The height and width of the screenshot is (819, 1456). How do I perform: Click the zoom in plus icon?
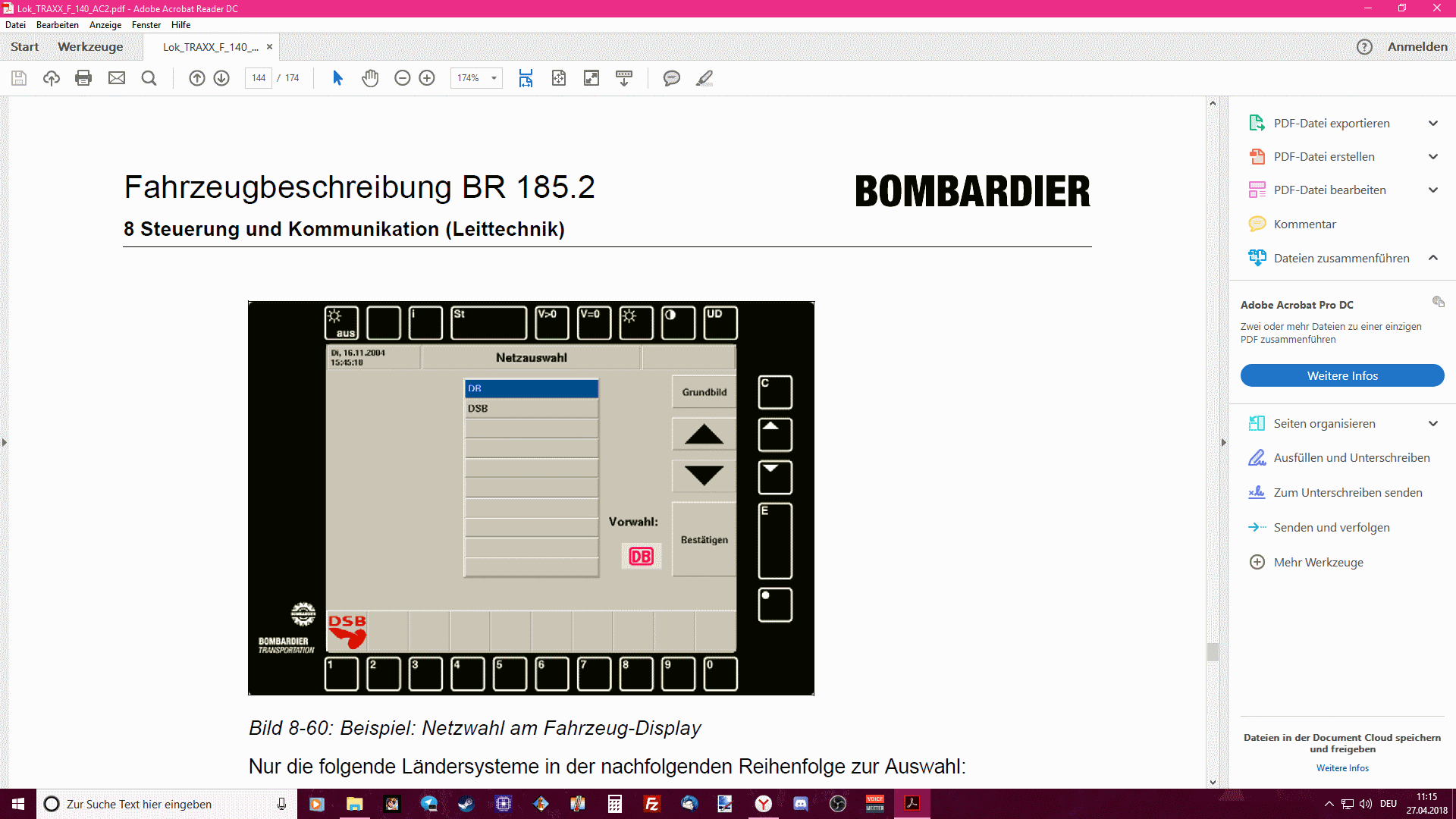[x=427, y=78]
